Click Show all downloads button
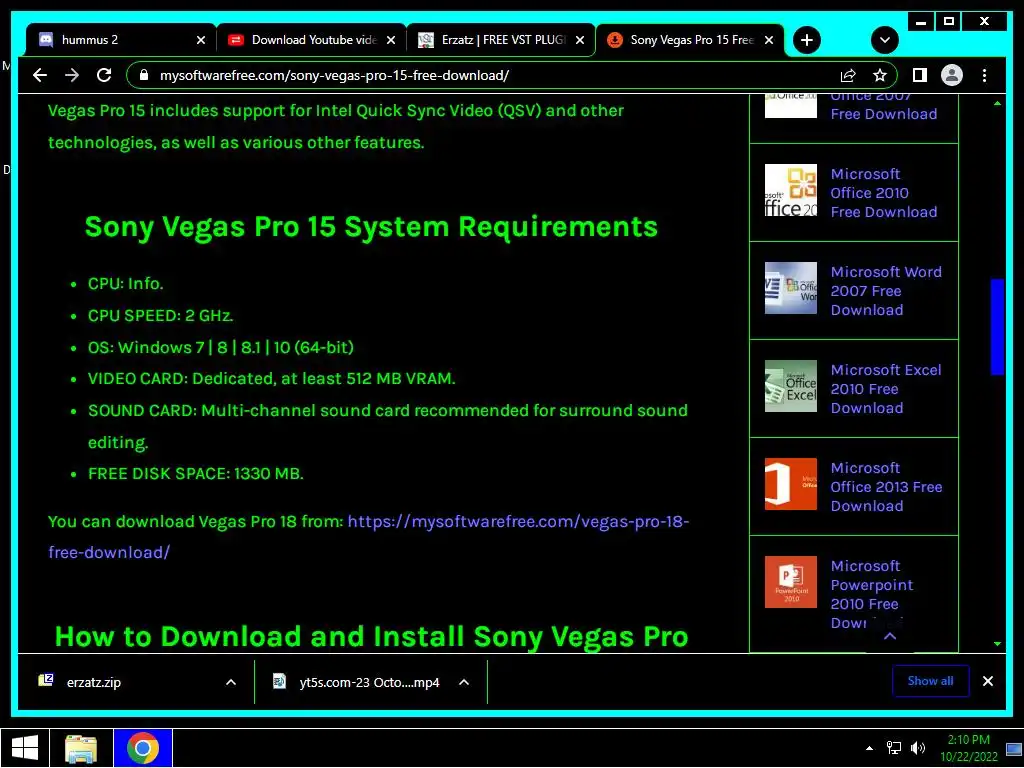Screen dimensions: 1024x768 click(930, 681)
